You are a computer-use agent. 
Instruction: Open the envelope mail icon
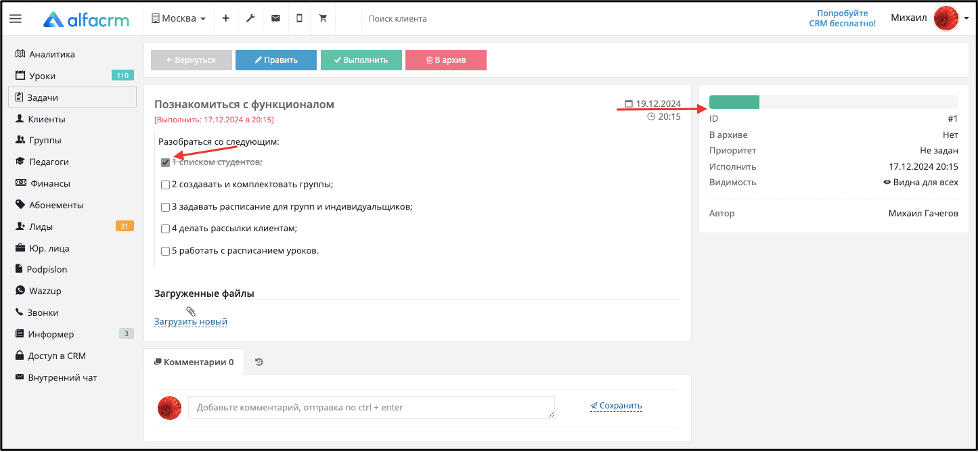(x=275, y=19)
